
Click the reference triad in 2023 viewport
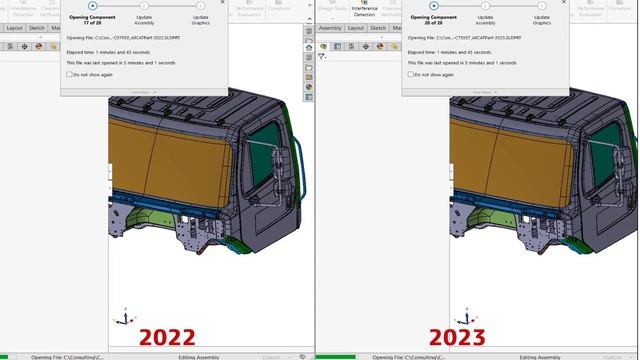466,317
